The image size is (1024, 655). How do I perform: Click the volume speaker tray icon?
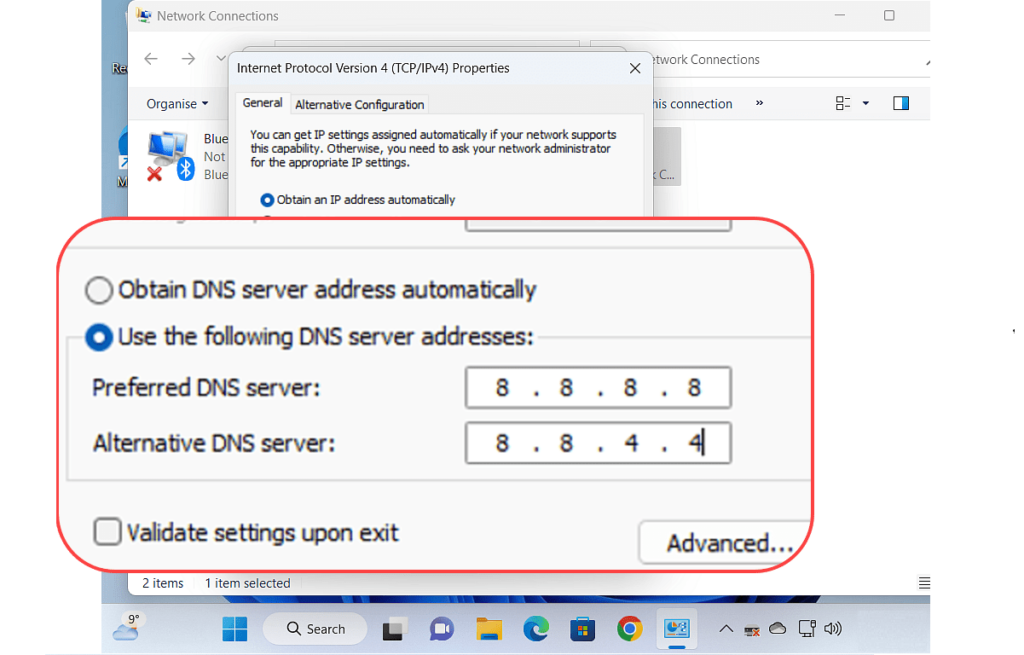(x=833, y=629)
